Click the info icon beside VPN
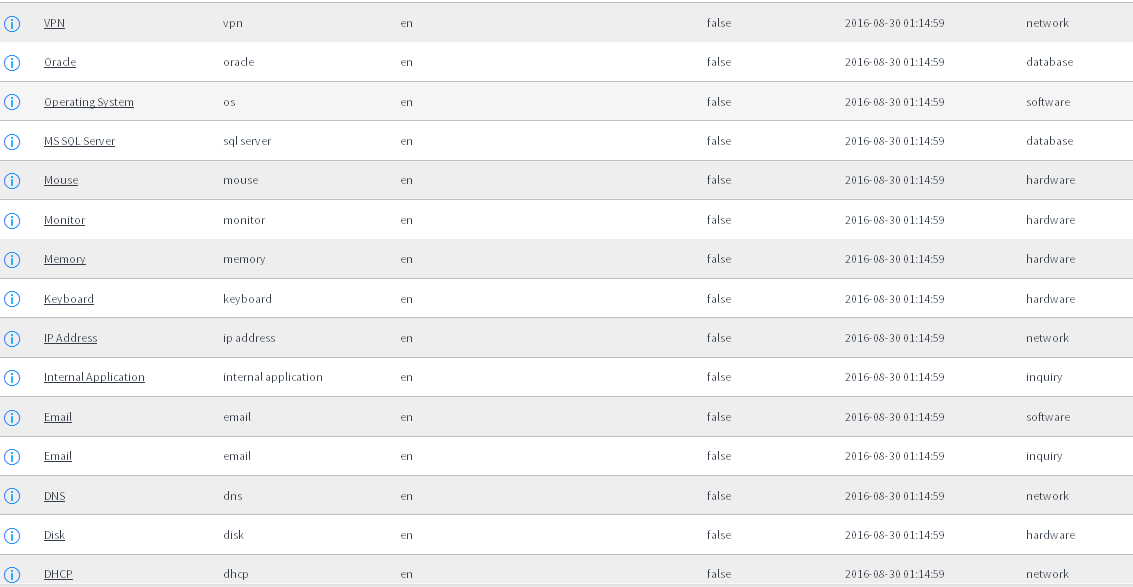Image resolution: width=1133 pixels, height=587 pixels. coord(12,23)
